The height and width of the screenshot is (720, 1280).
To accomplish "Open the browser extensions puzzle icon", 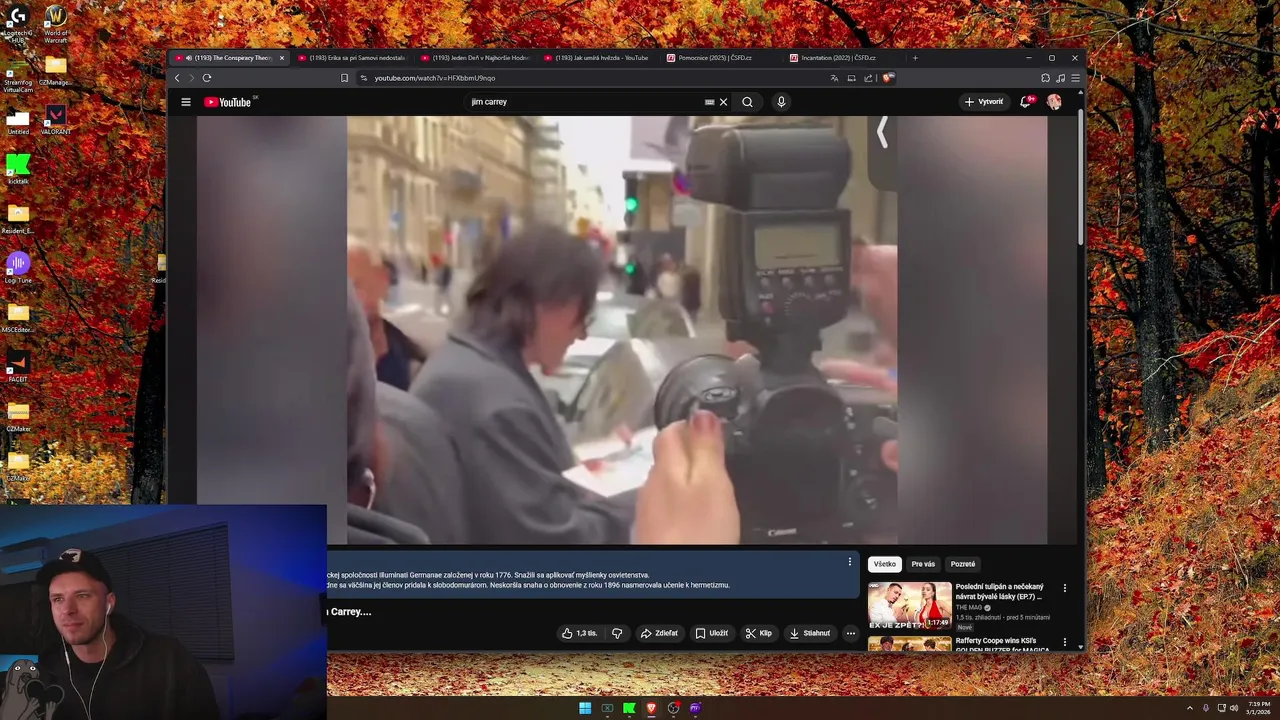I will click(x=1045, y=78).
